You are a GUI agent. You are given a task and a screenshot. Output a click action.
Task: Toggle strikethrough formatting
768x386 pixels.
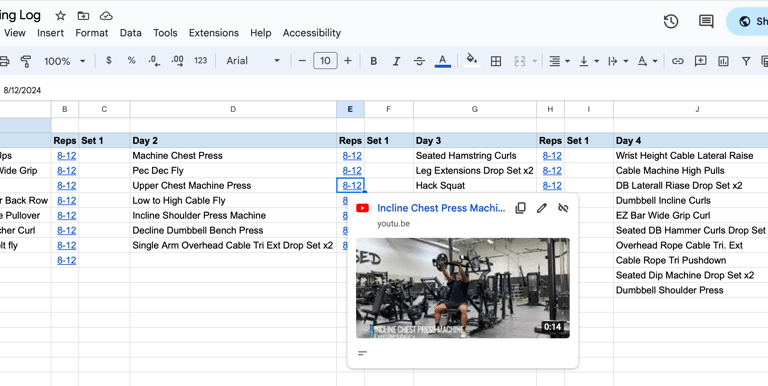point(419,61)
